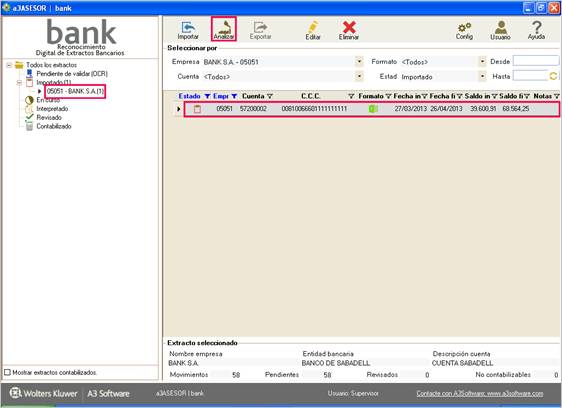Open the Estad dropdown showing Importado
Screen dimensions: 562x408
point(482,76)
